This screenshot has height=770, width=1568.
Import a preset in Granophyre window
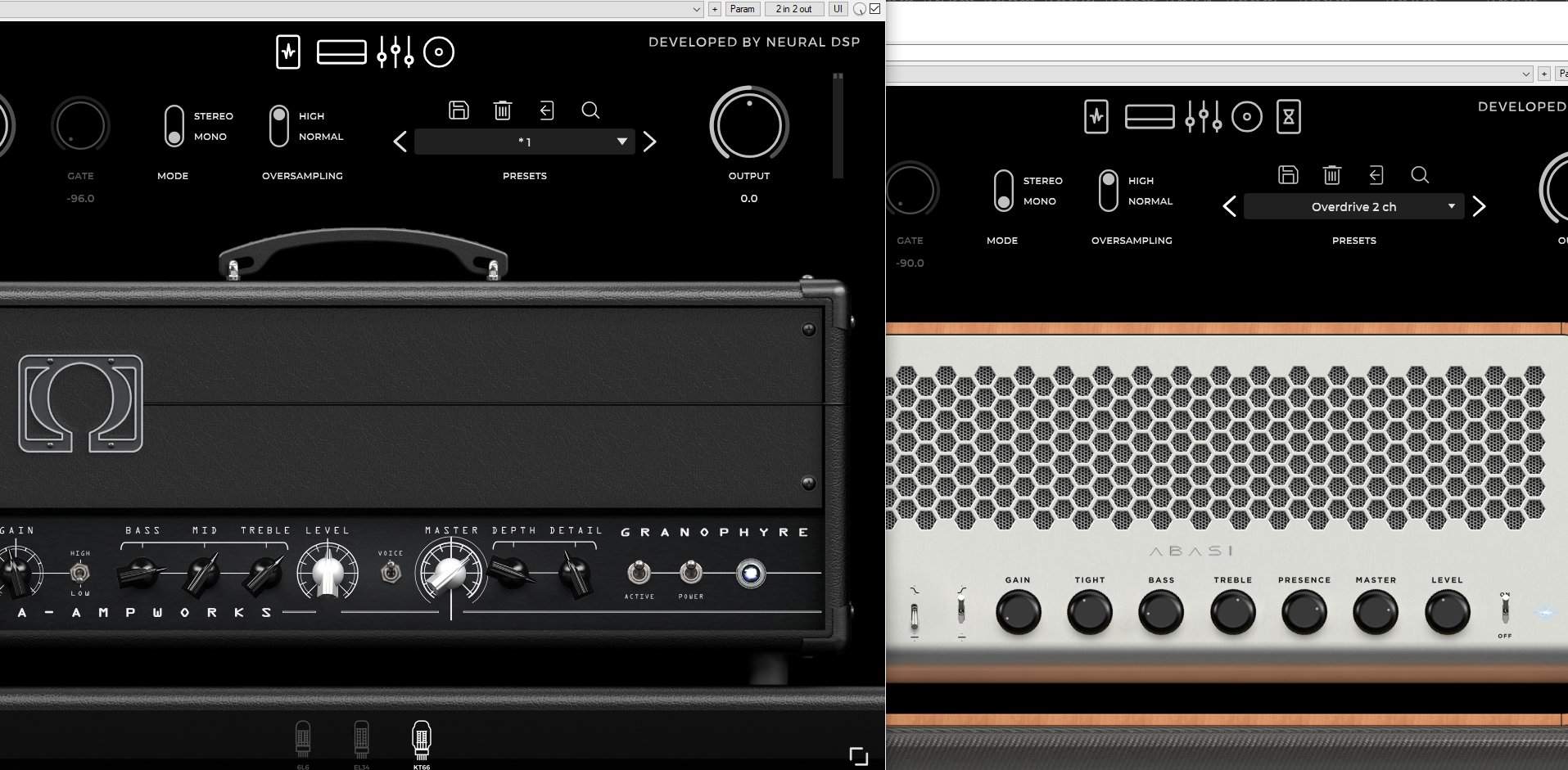click(546, 110)
